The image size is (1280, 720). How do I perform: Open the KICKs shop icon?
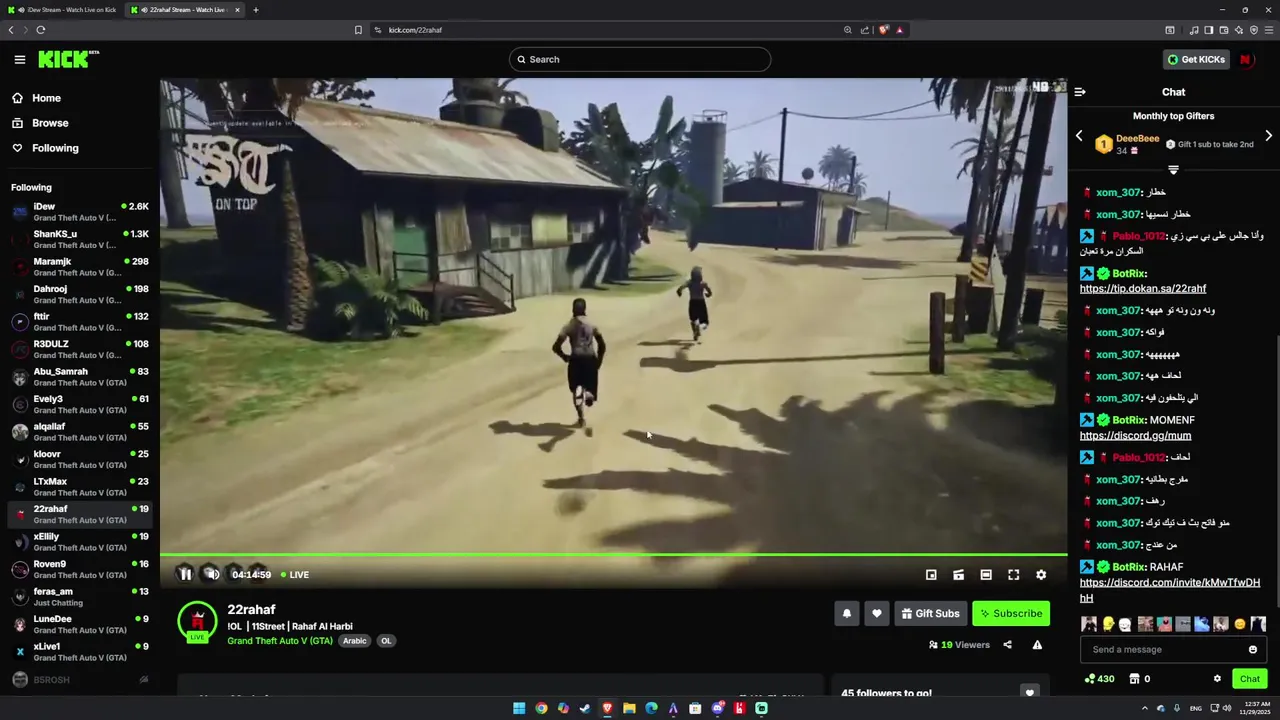(1135, 679)
